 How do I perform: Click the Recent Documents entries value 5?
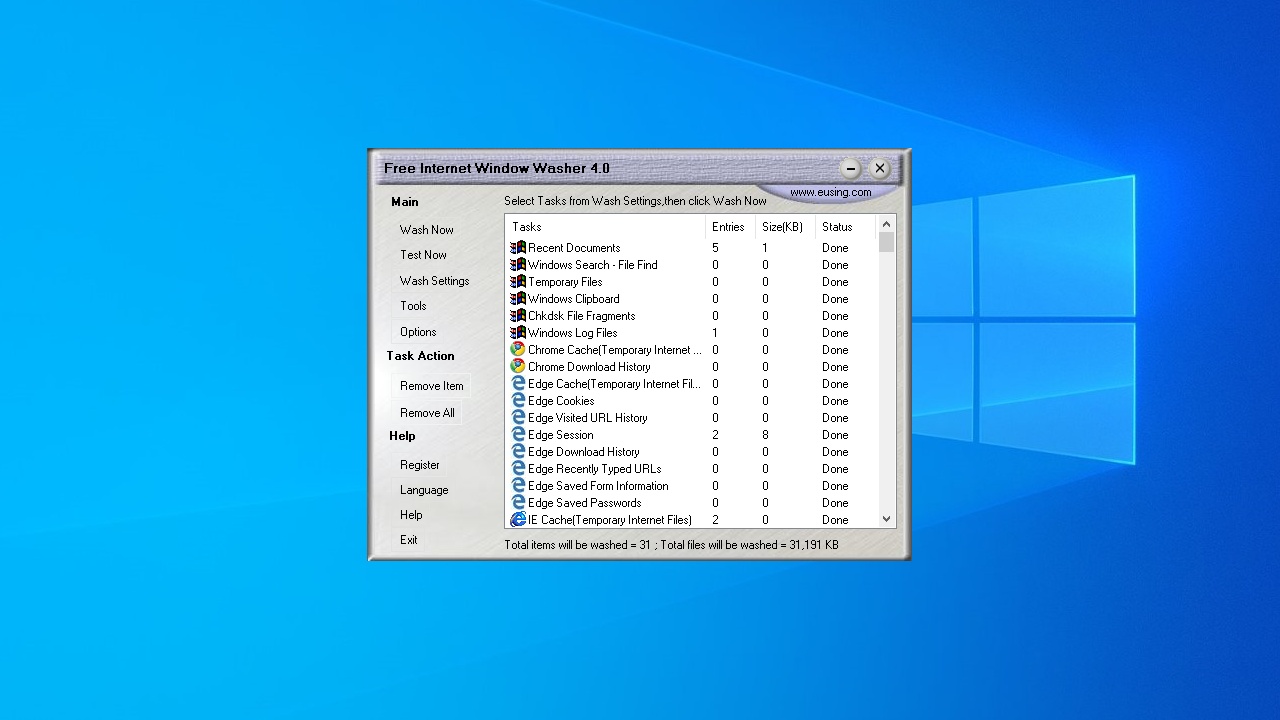(x=715, y=248)
